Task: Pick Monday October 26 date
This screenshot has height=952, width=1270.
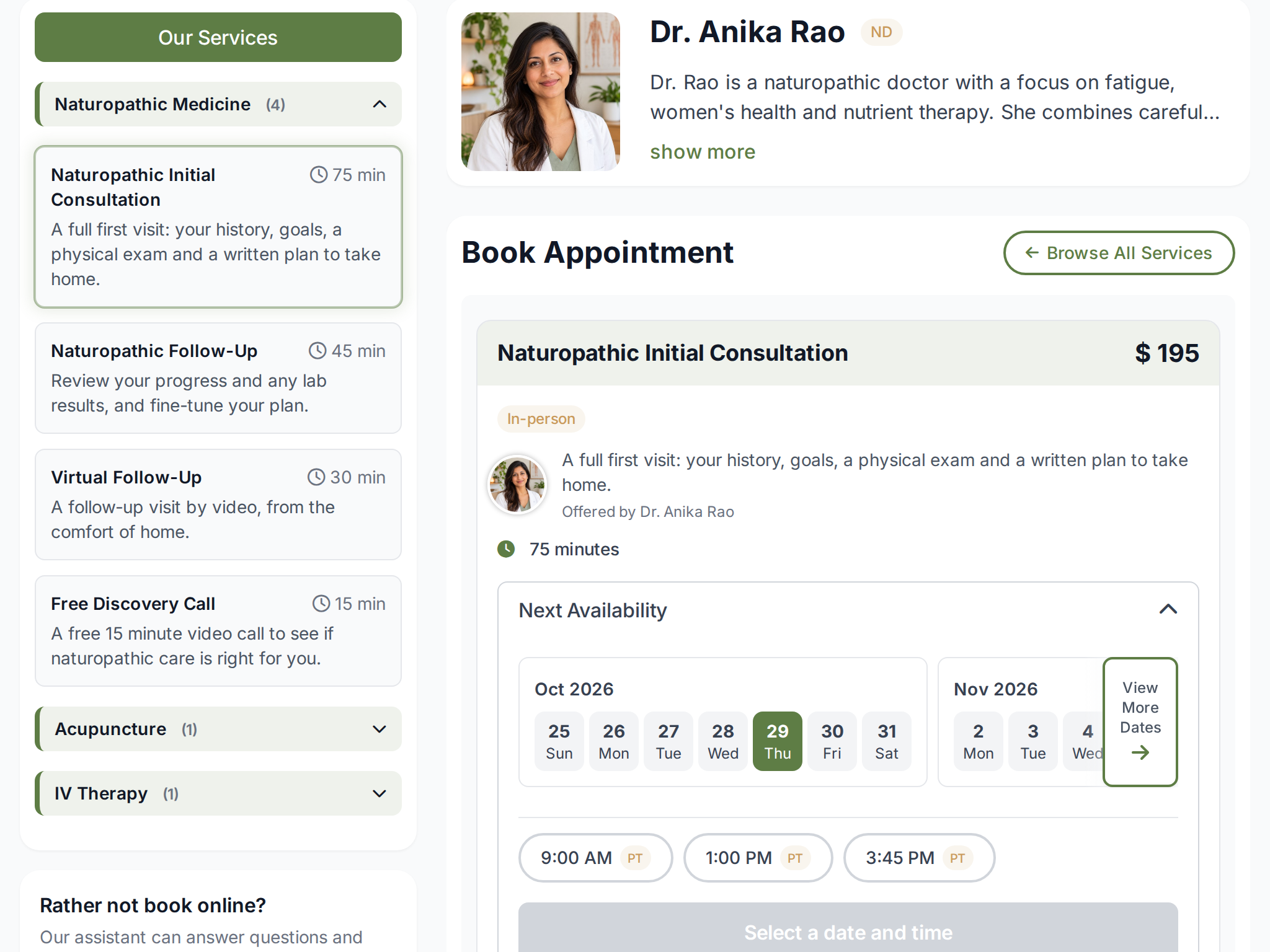Action: [x=614, y=741]
